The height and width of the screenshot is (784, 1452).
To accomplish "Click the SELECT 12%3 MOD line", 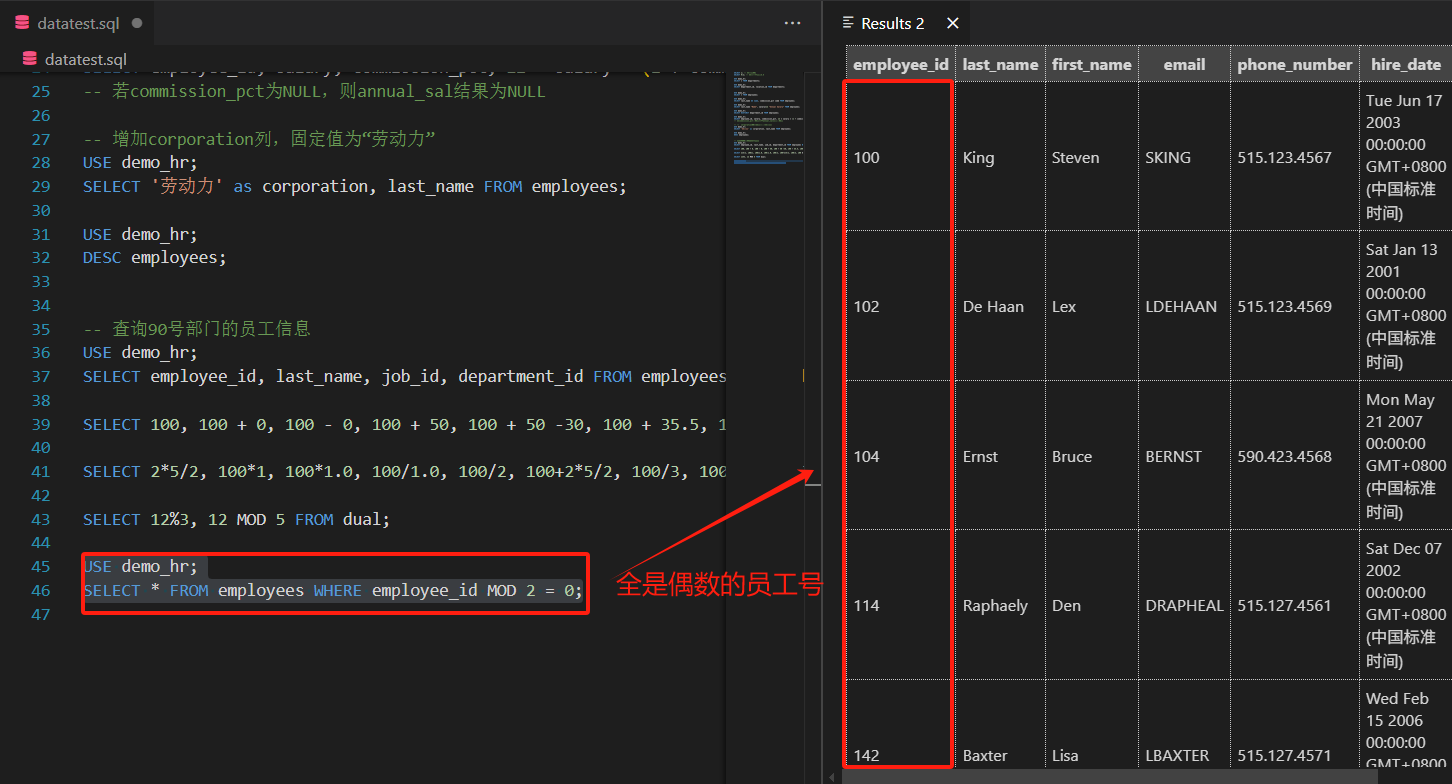I will (x=236, y=520).
